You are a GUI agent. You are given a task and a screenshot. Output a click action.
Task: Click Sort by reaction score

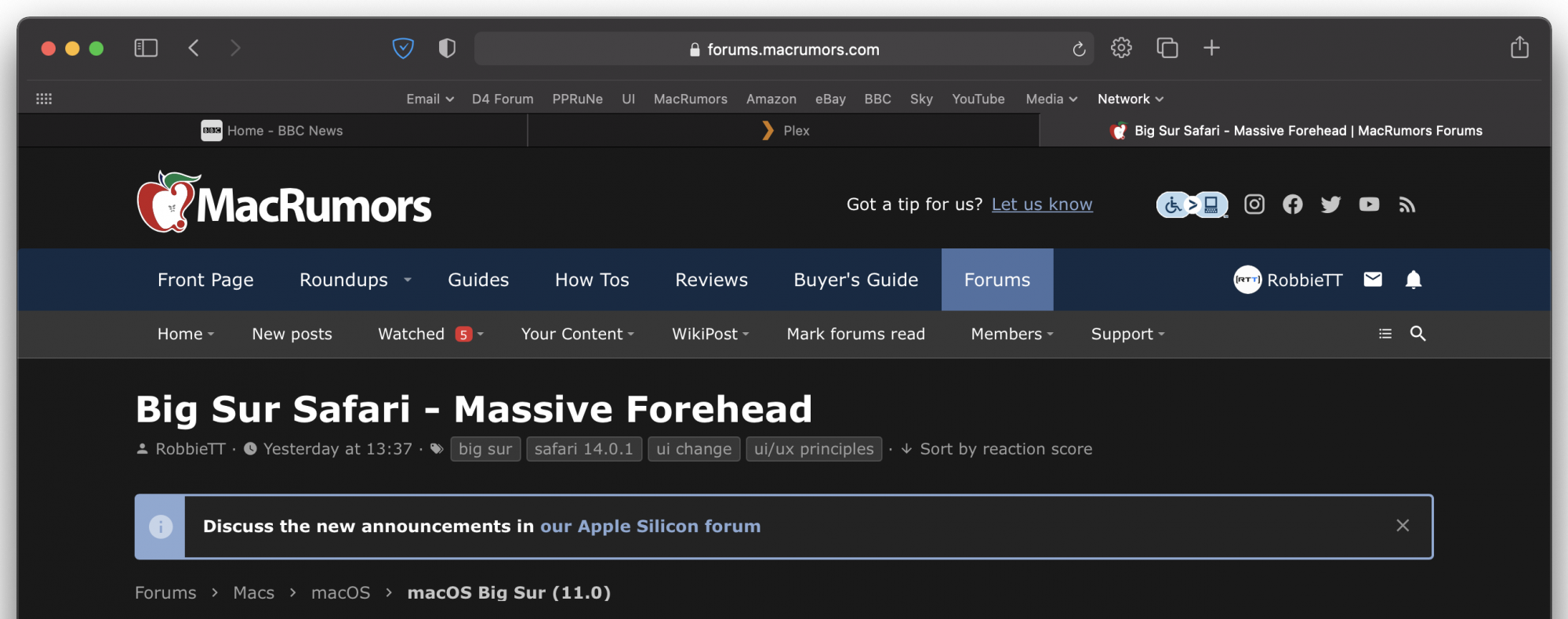996,449
